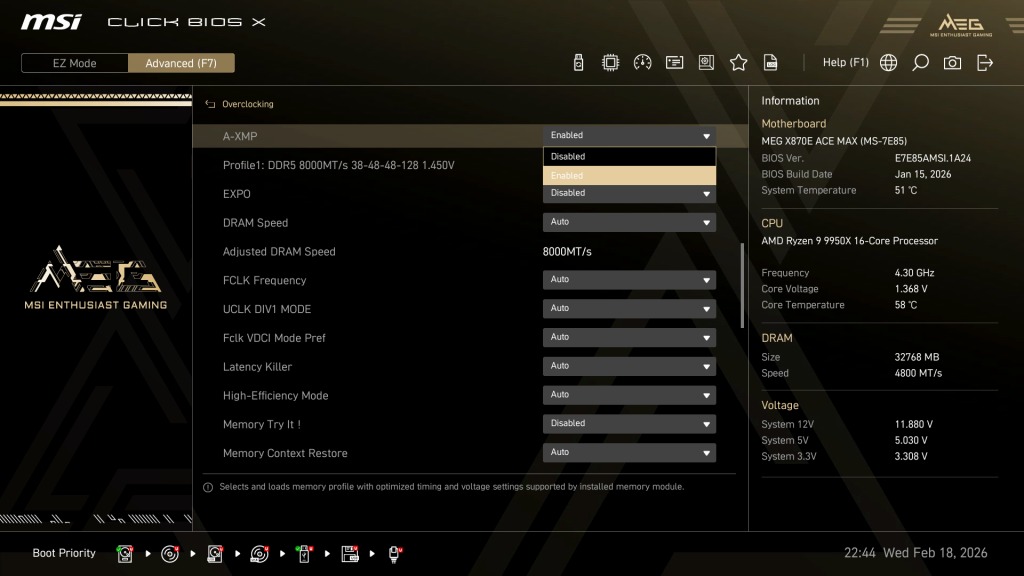Open the M-Flash USB update icon

578,63
